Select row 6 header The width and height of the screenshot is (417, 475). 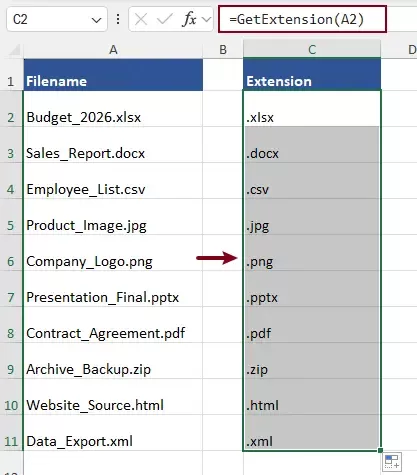(11, 261)
